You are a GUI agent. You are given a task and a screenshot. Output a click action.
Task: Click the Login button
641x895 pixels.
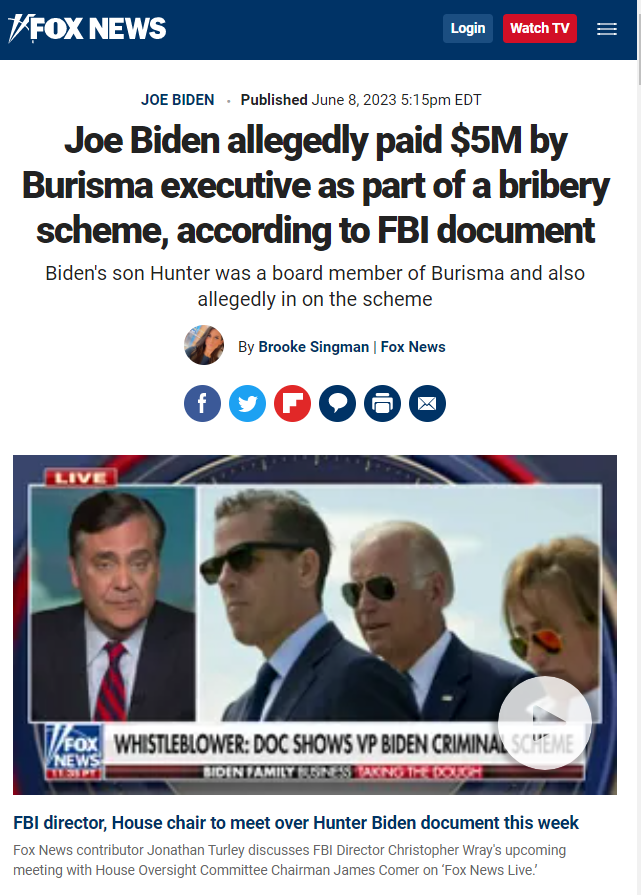point(468,29)
